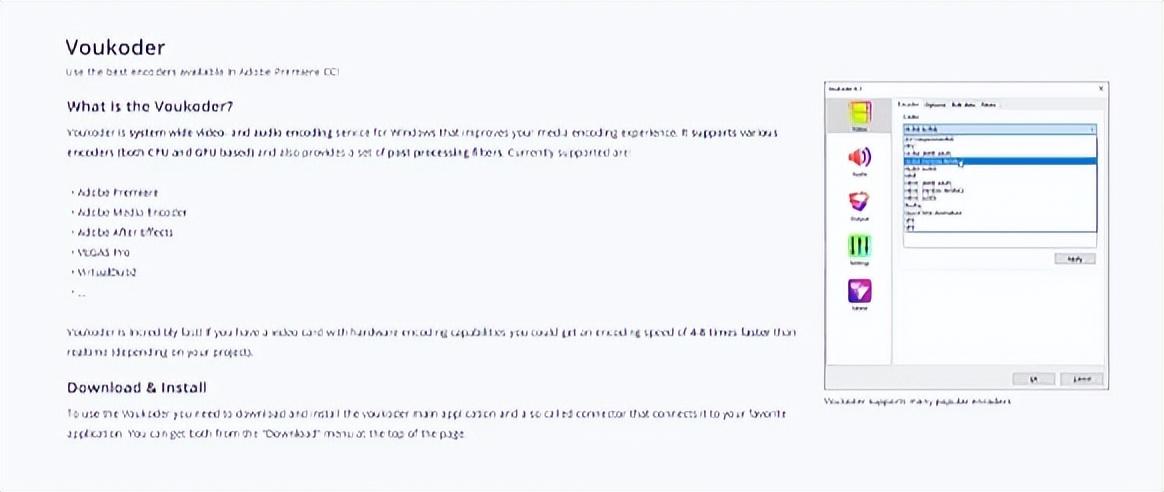Switch to the Encoder tab
Screen dimensions: 1164x492
[909, 105]
